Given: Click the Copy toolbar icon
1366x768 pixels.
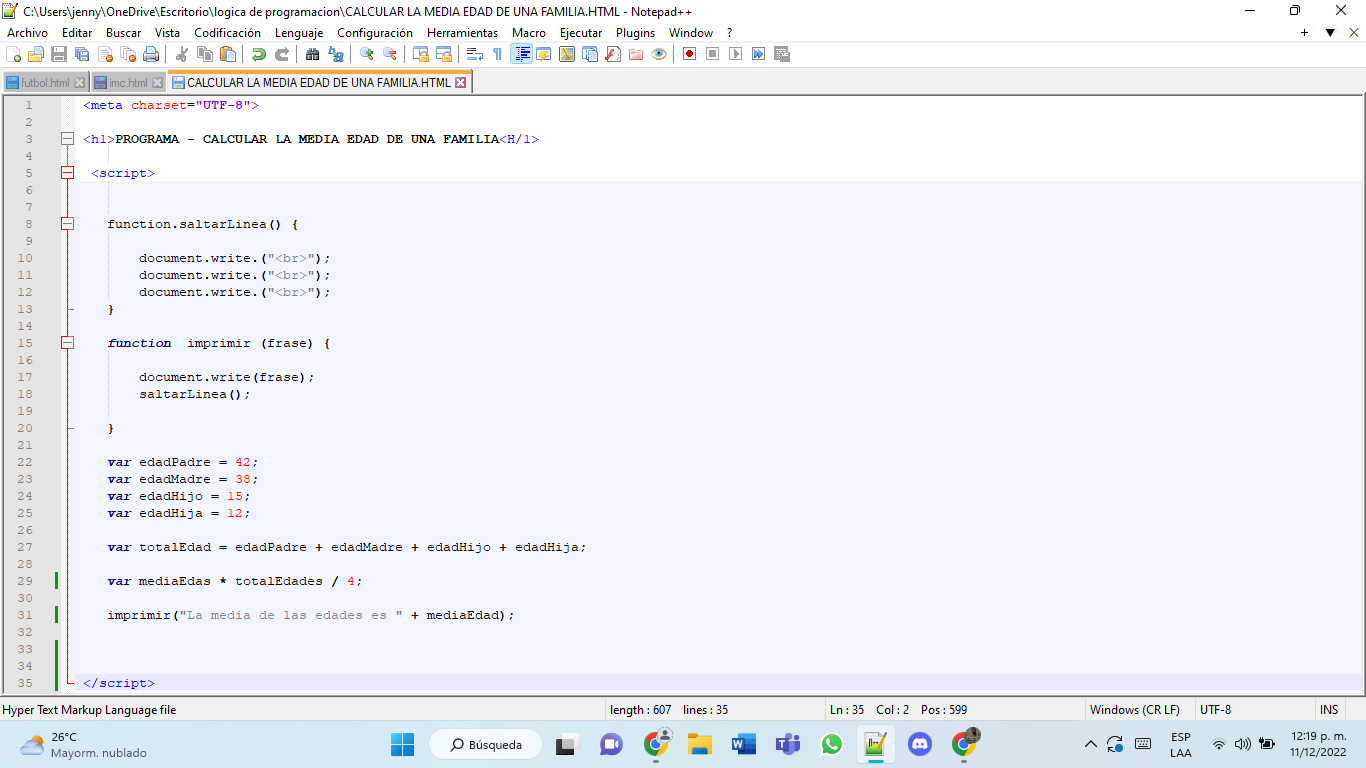Looking at the screenshot, I should [x=204, y=54].
